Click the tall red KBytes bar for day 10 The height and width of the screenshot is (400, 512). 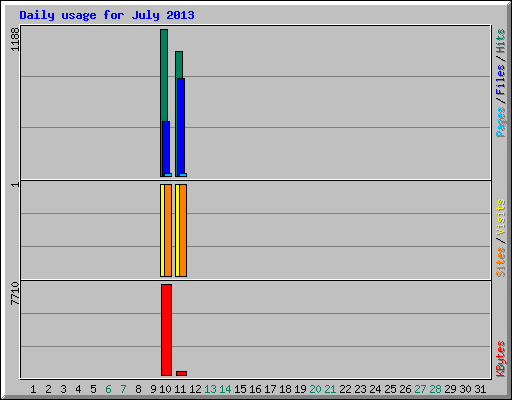tap(166, 330)
